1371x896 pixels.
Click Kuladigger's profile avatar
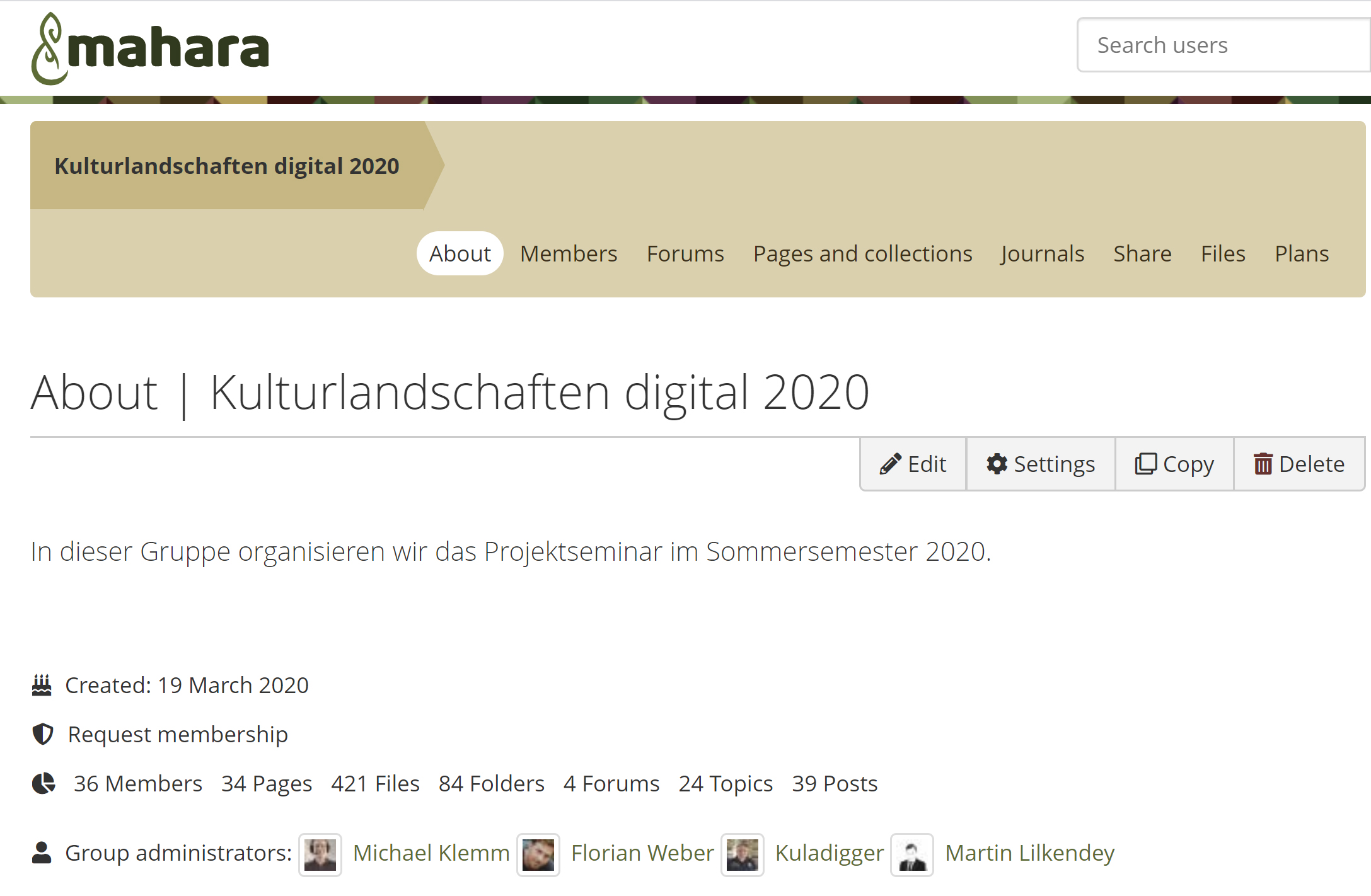pyautogui.click(x=743, y=855)
